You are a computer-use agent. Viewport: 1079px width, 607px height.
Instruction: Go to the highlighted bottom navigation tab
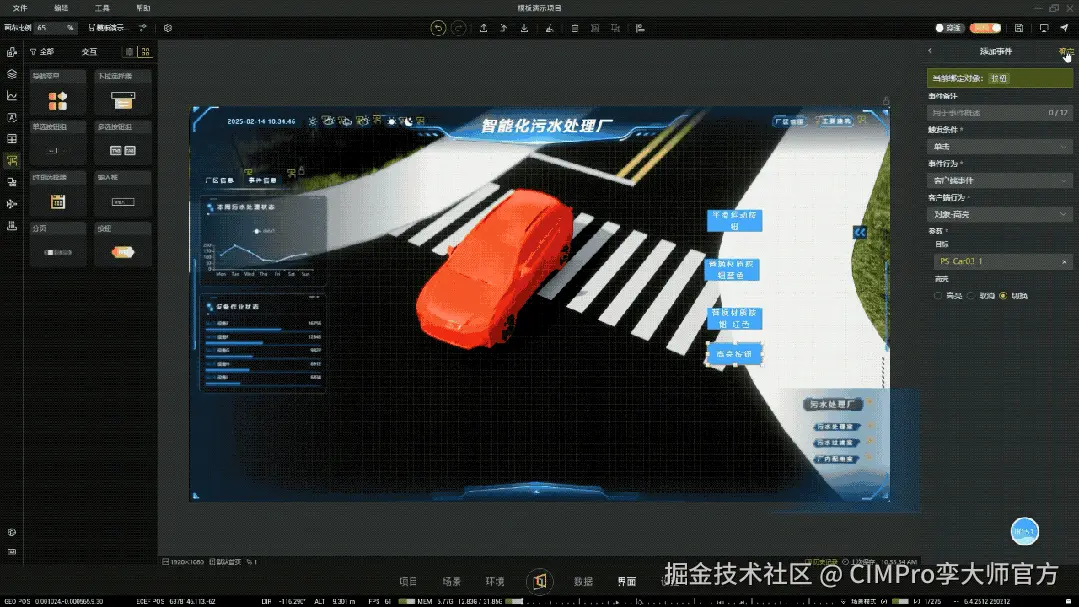point(627,582)
